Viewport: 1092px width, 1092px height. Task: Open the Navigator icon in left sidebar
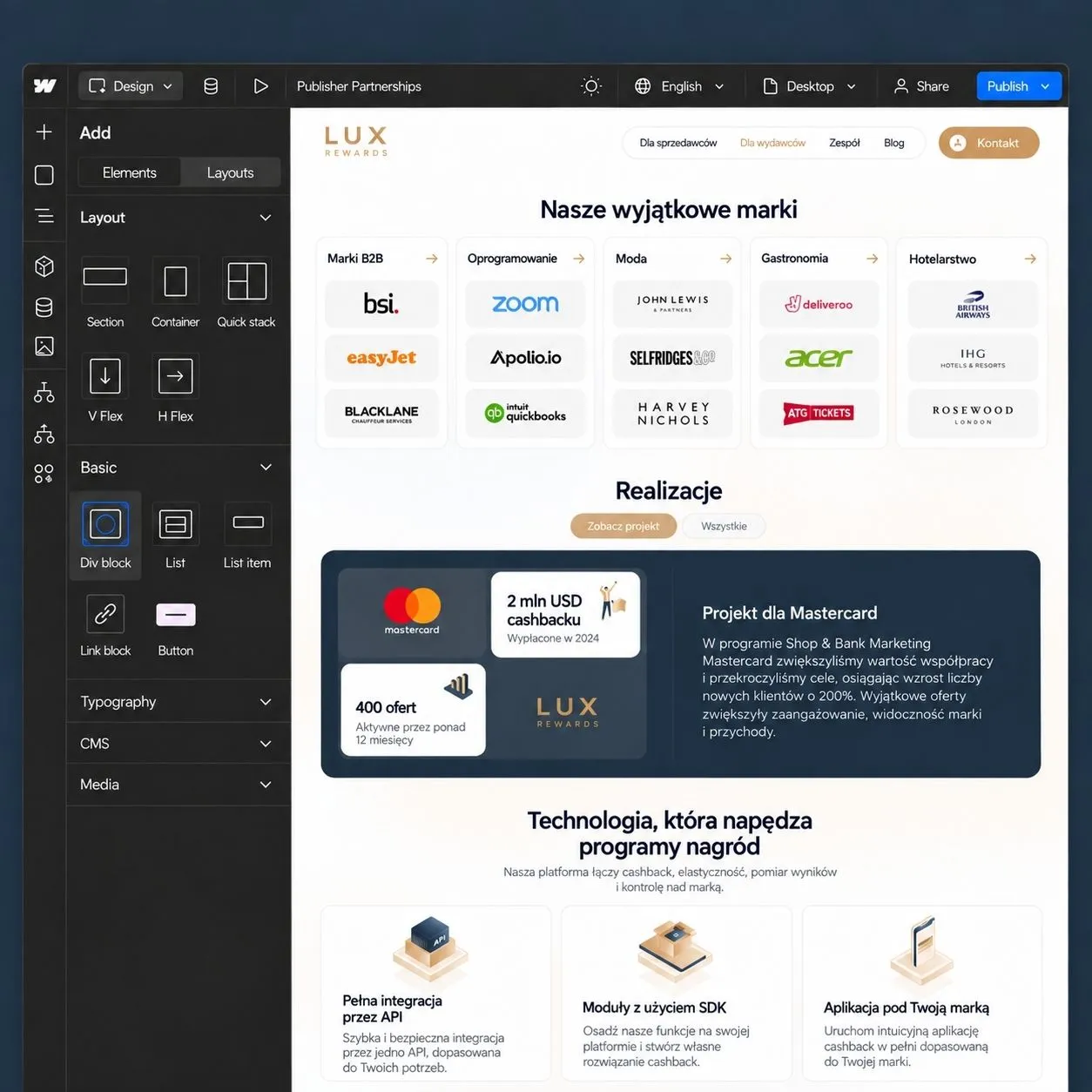click(x=44, y=216)
